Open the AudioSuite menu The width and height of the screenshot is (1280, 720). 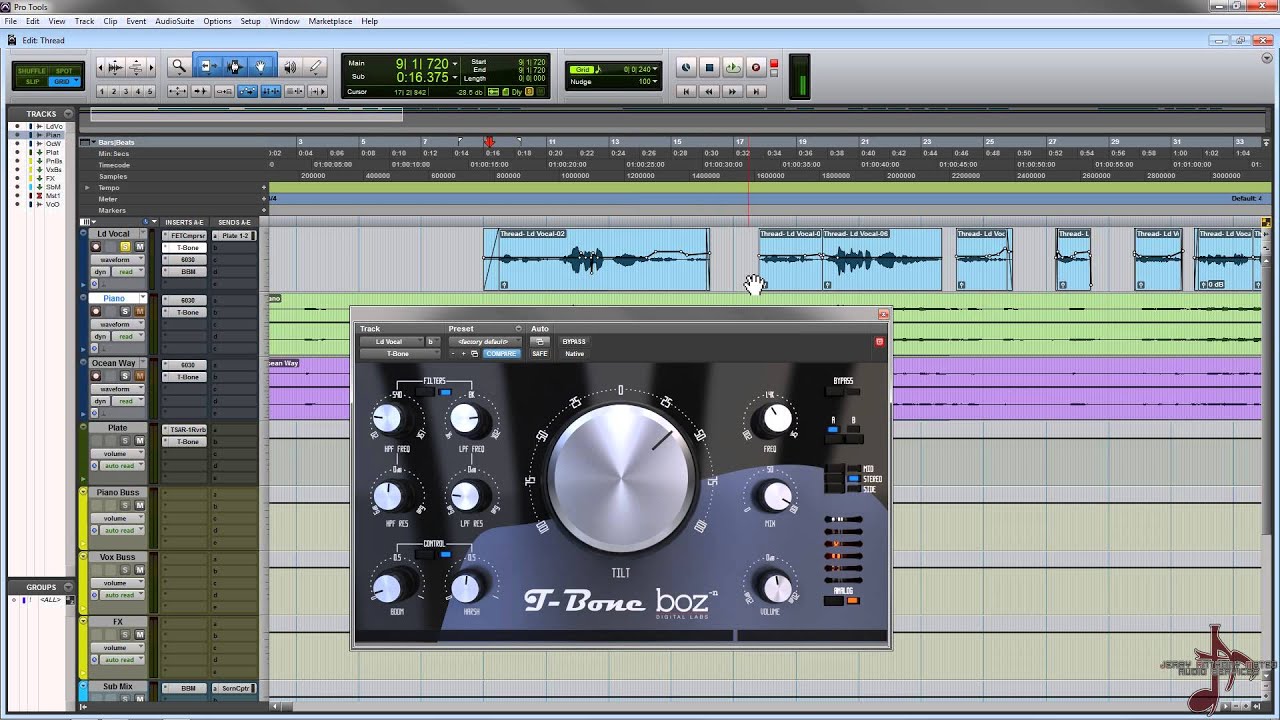(x=175, y=21)
